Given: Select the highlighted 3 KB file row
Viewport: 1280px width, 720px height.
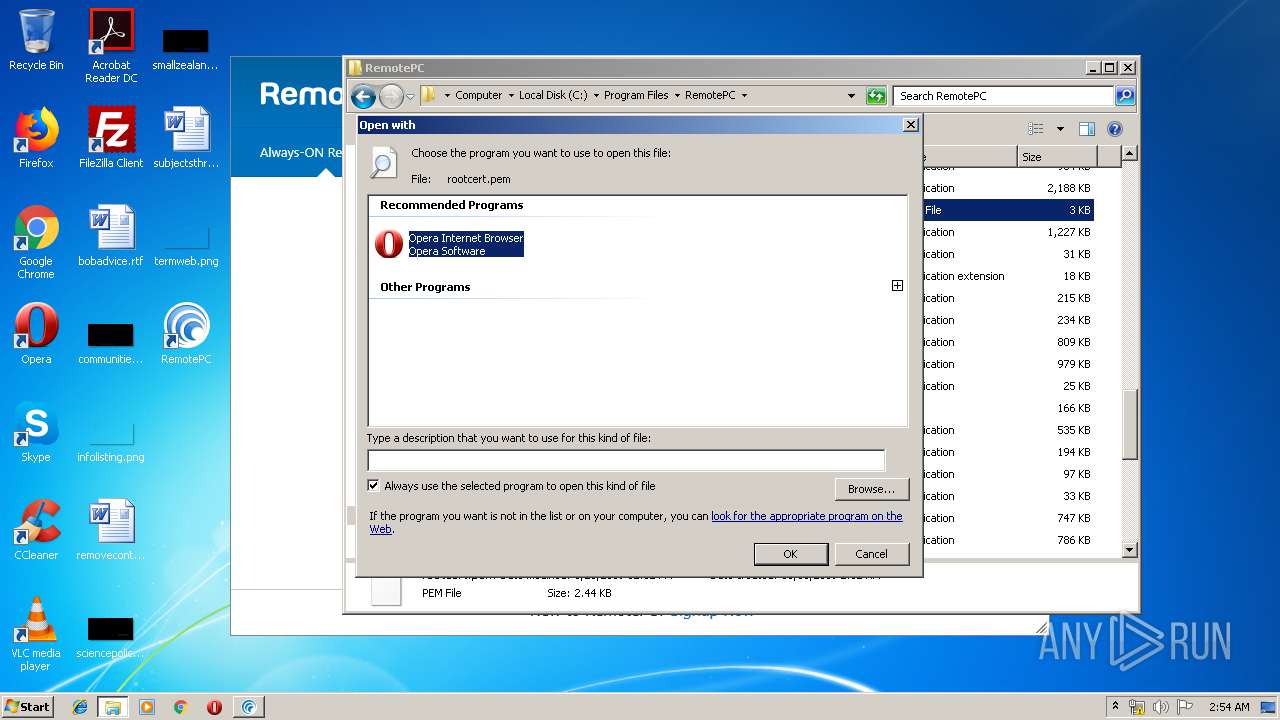Looking at the screenshot, I should (1007, 210).
